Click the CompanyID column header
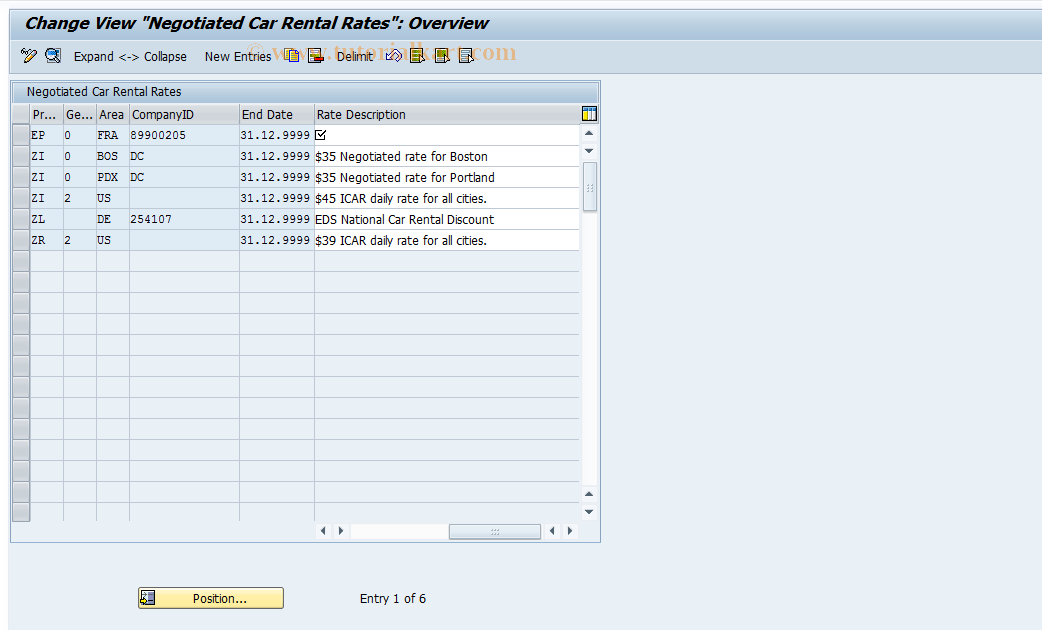This screenshot has width=1042, height=630. pyautogui.click(x=184, y=114)
